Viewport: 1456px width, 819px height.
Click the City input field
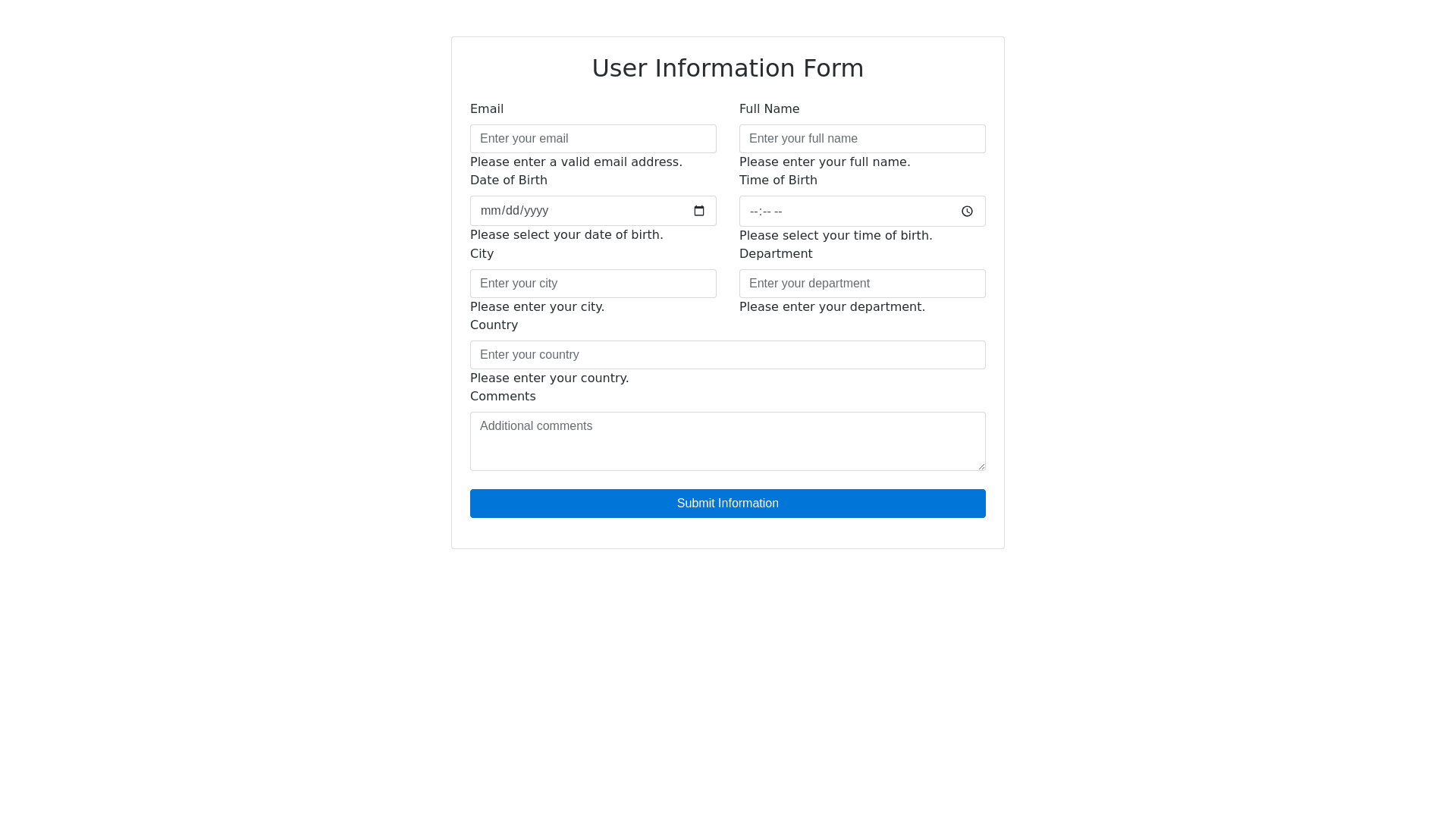coord(593,284)
